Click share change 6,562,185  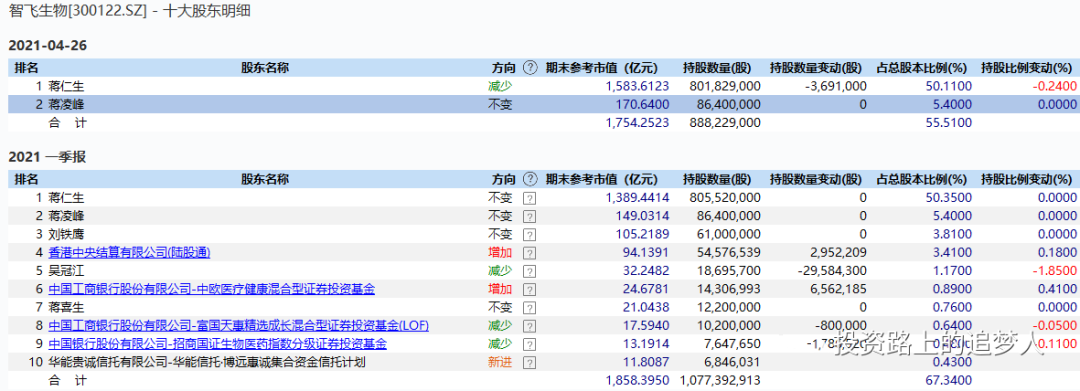coord(839,289)
